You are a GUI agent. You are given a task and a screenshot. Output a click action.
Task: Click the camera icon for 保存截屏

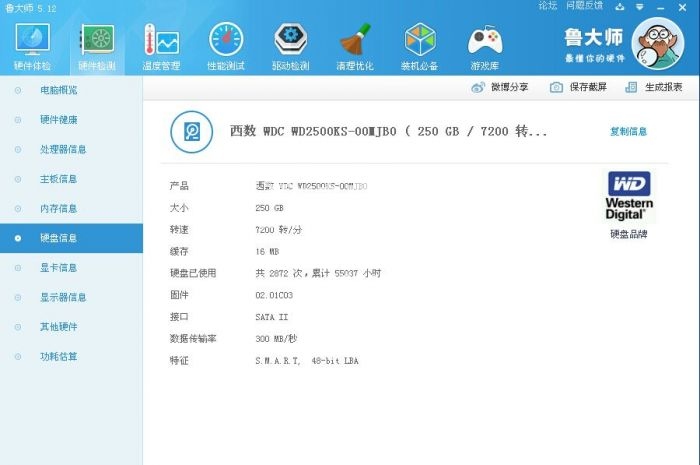(x=556, y=87)
